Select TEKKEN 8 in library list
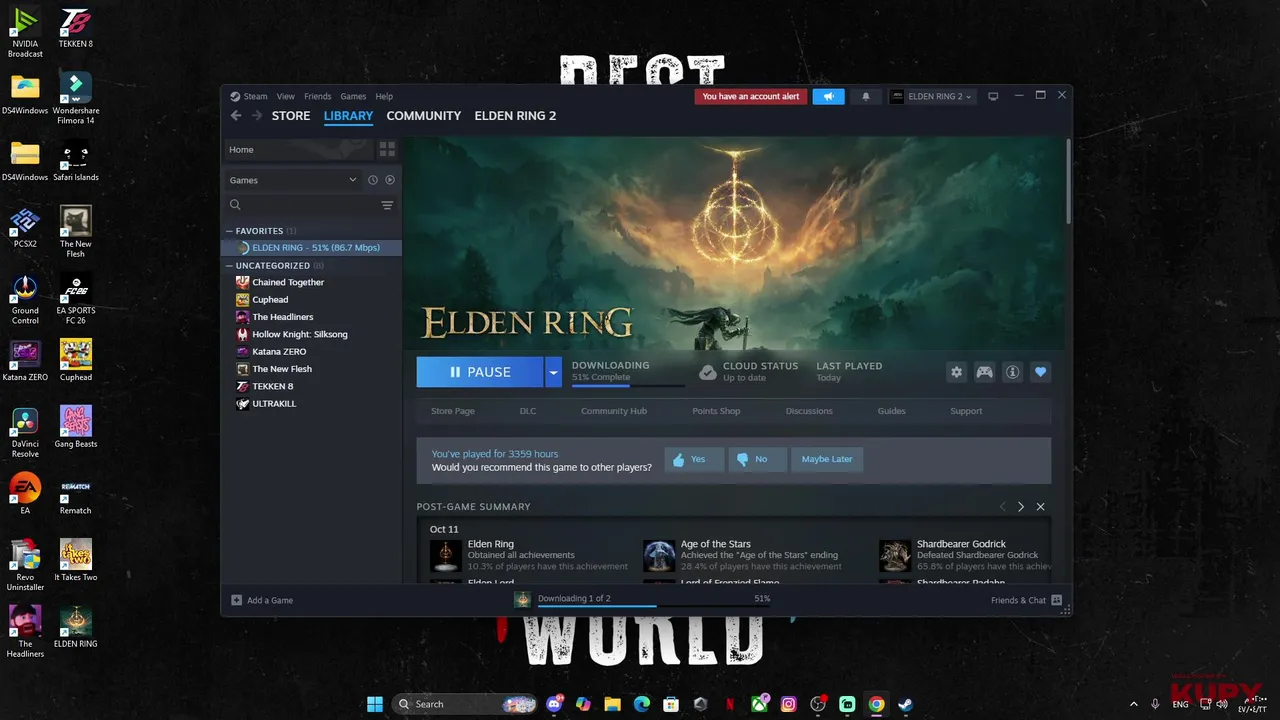The width and height of the screenshot is (1280, 720). tap(311, 387)
